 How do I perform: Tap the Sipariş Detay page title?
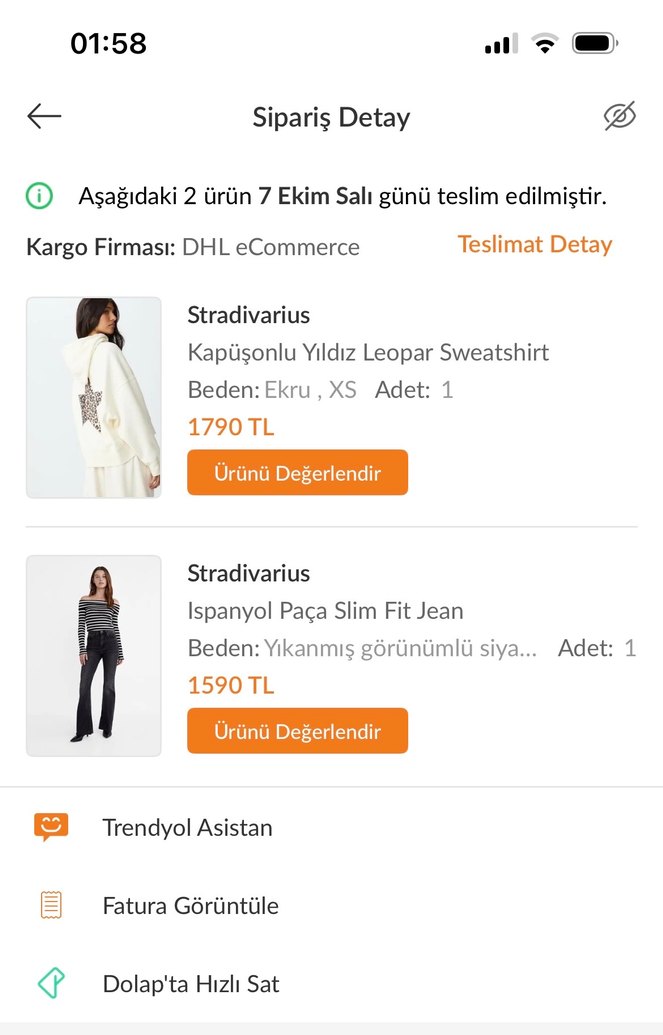[331, 117]
